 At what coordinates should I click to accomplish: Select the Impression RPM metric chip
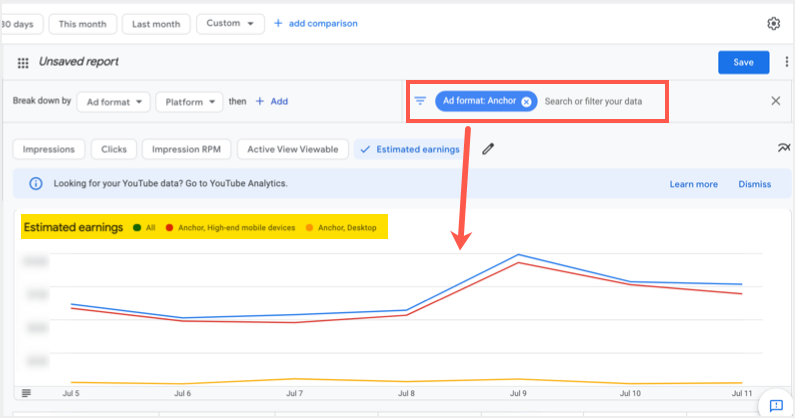point(186,149)
